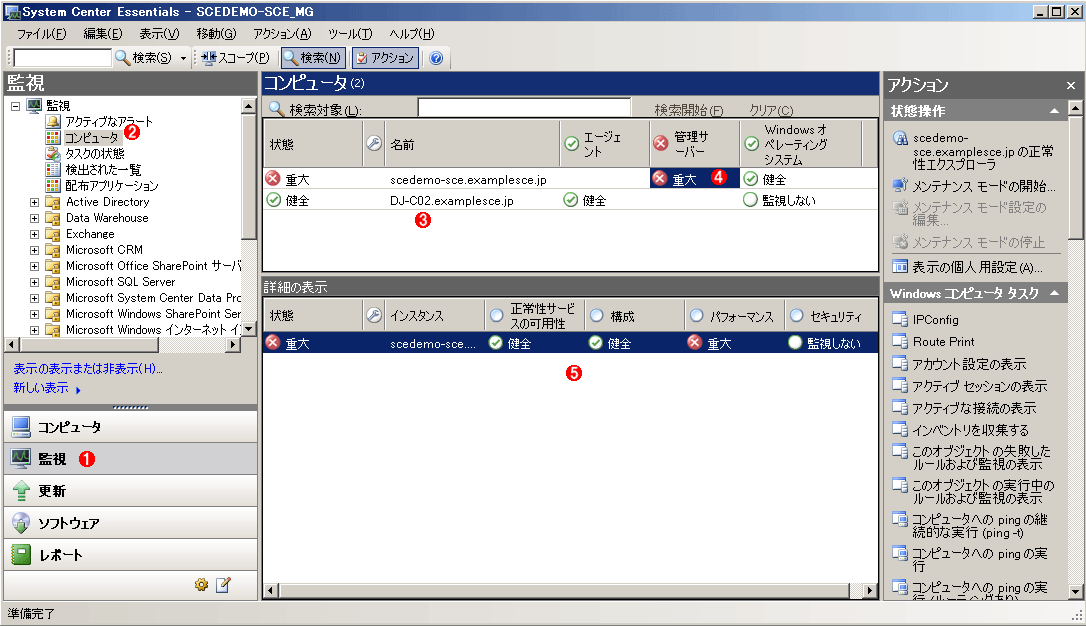Click the help question mark toolbar icon
Image resolution: width=1086 pixels, height=626 pixels.
point(436,58)
